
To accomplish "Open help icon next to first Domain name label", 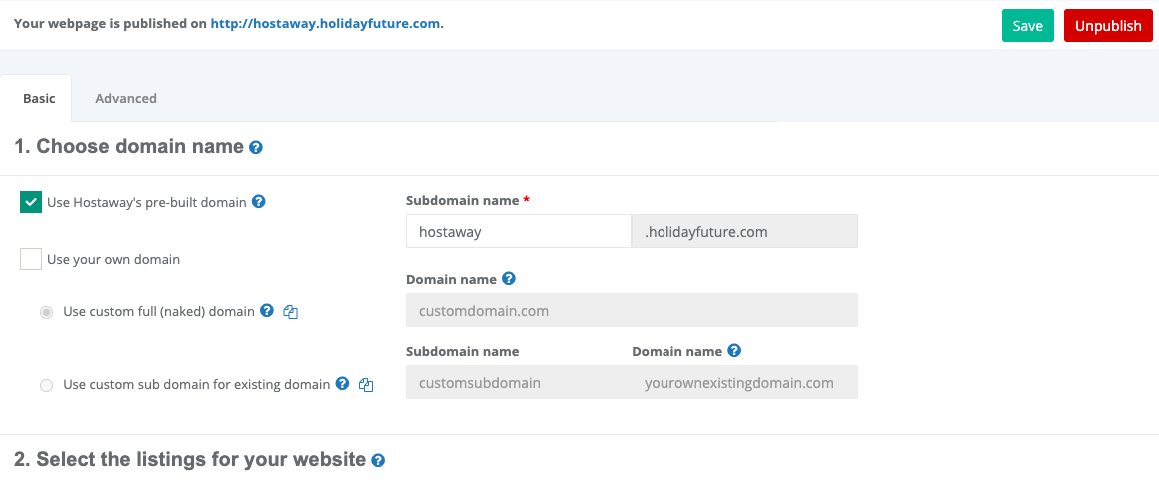I will tap(509, 279).
